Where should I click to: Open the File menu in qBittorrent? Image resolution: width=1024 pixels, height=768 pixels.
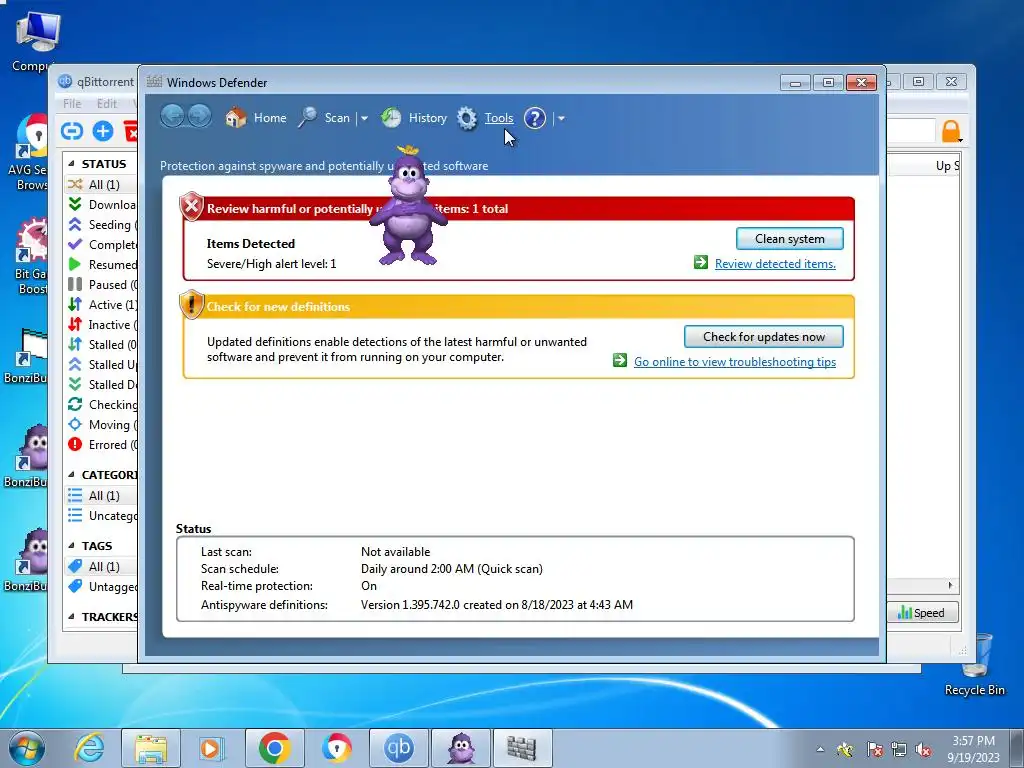pos(72,103)
